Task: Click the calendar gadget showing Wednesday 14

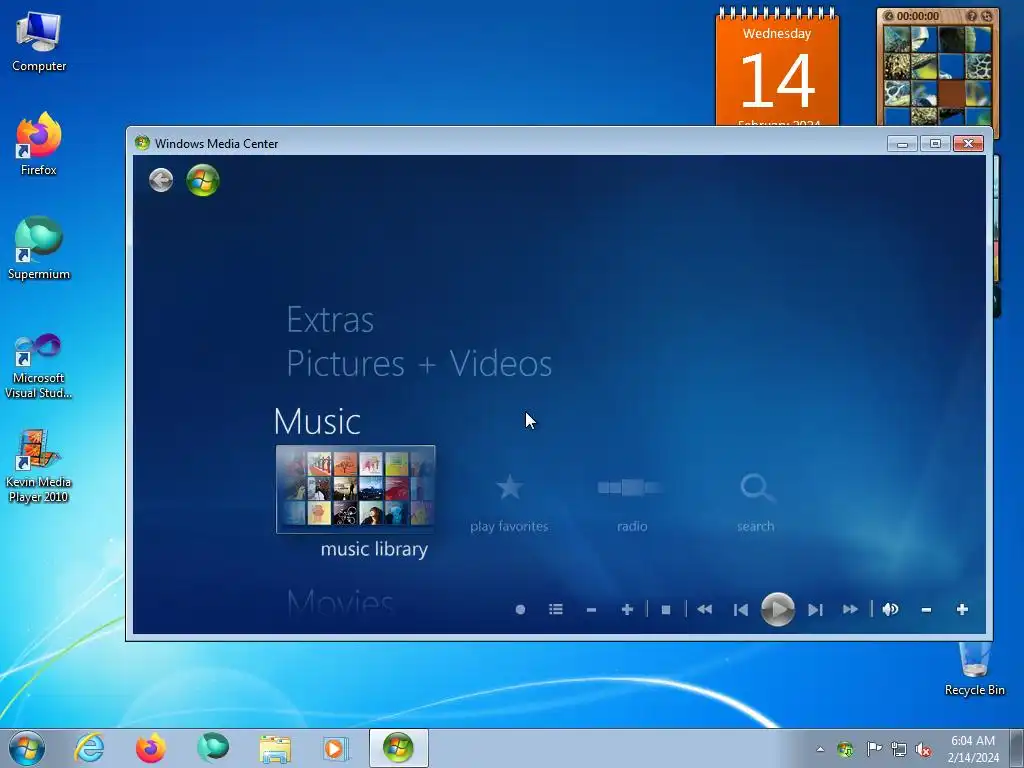Action: point(777,67)
